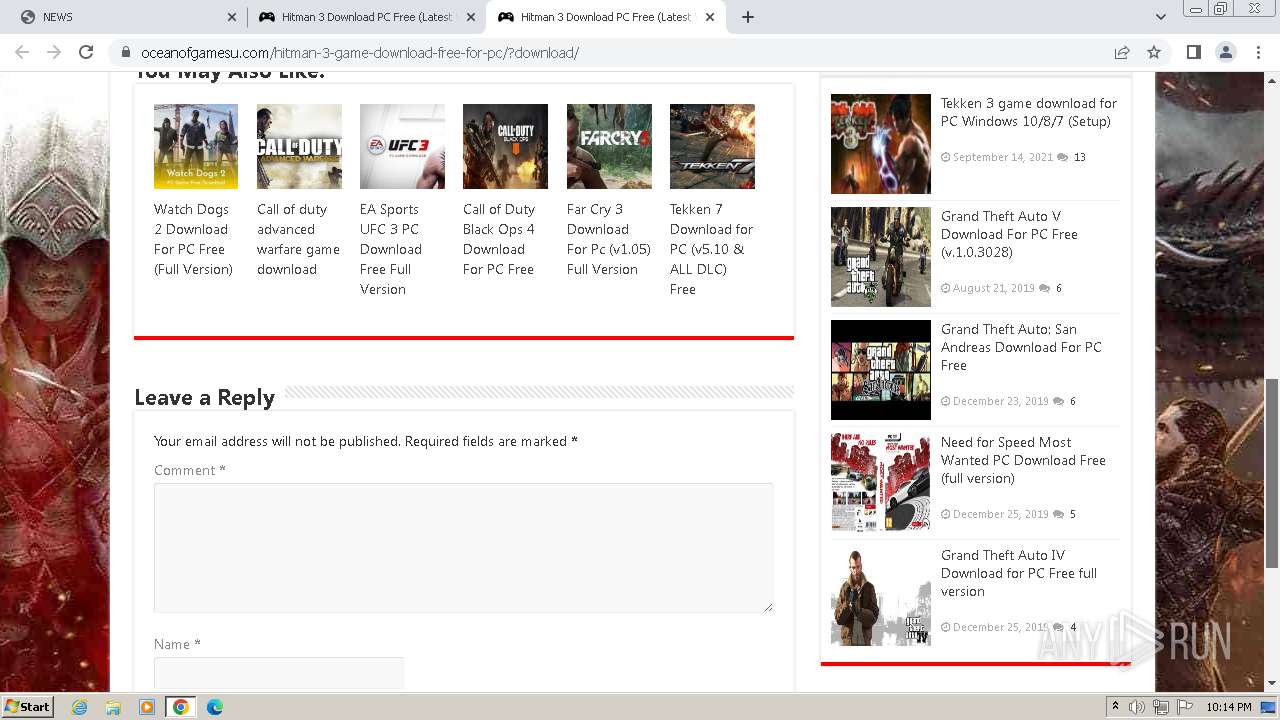Screen dimensions: 1280x720
Task: Open the Call of Duty Advanced Warfare thumbnail
Action: (x=299, y=146)
